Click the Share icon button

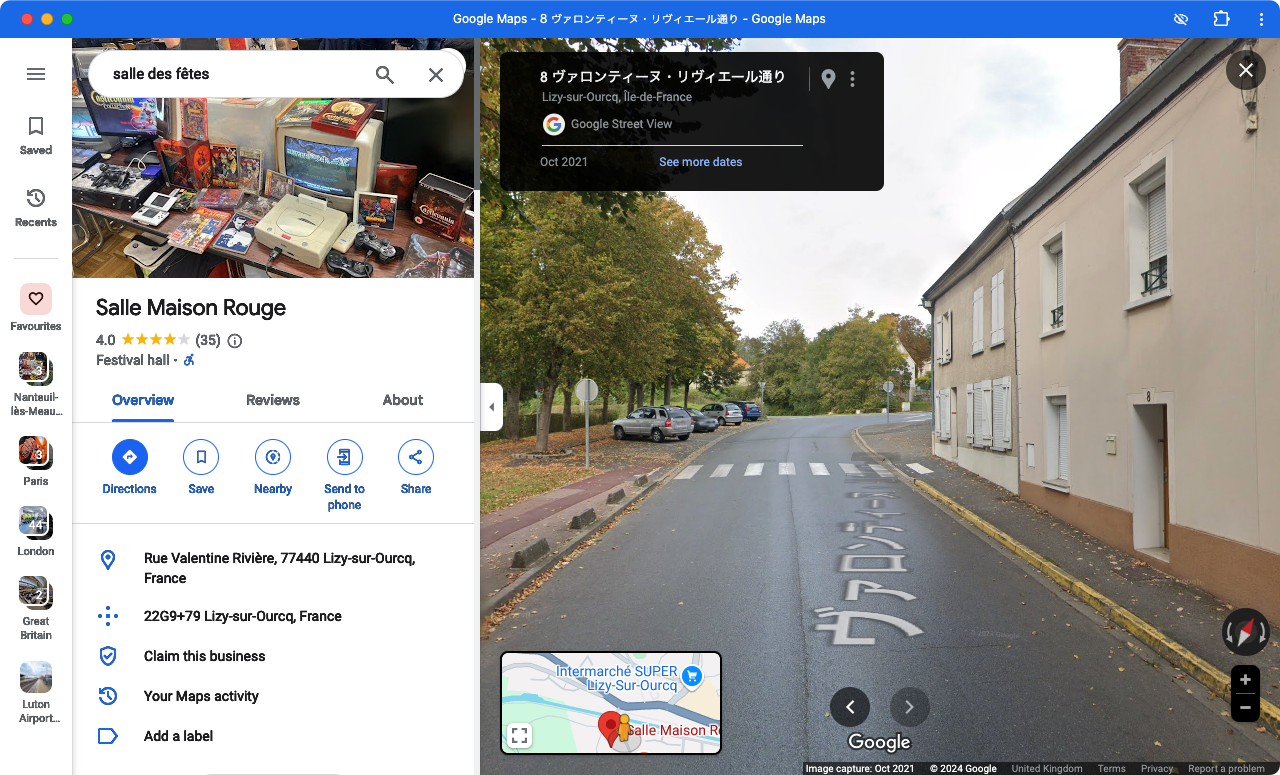[x=415, y=458]
